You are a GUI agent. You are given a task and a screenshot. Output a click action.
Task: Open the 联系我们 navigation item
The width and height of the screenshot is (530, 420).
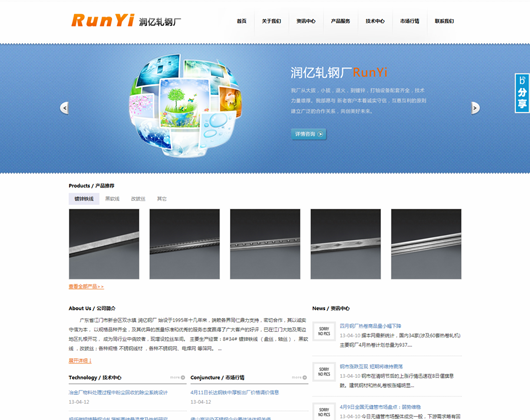(x=444, y=21)
